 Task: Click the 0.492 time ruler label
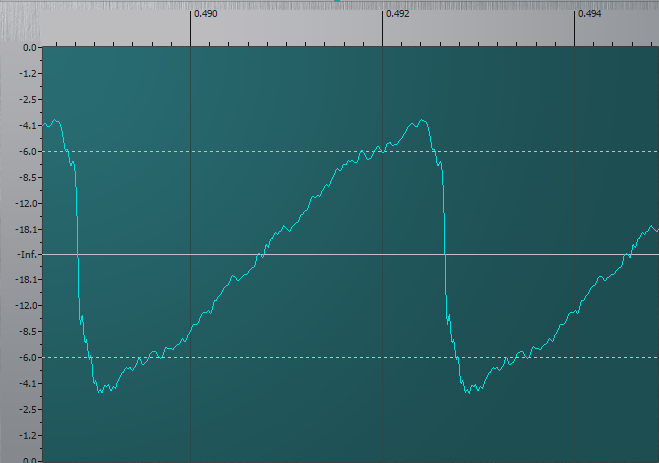[x=398, y=14]
